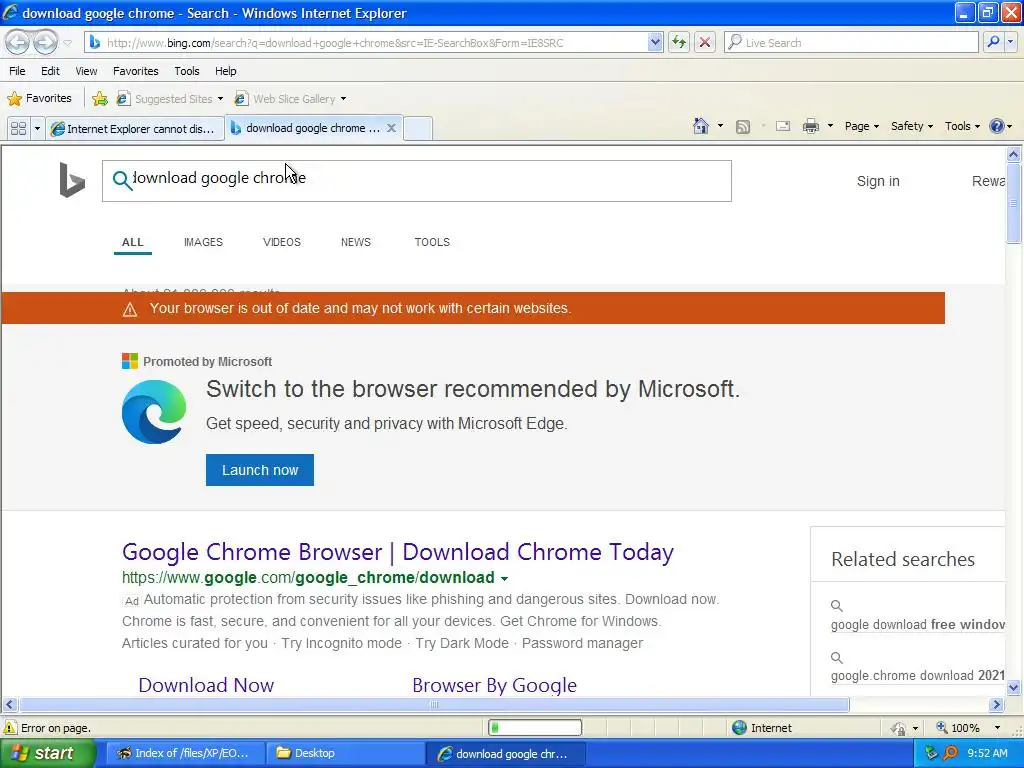Image resolution: width=1024 pixels, height=768 pixels.
Task: Click the vertical scrollbar down arrow
Action: tap(1014, 687)
